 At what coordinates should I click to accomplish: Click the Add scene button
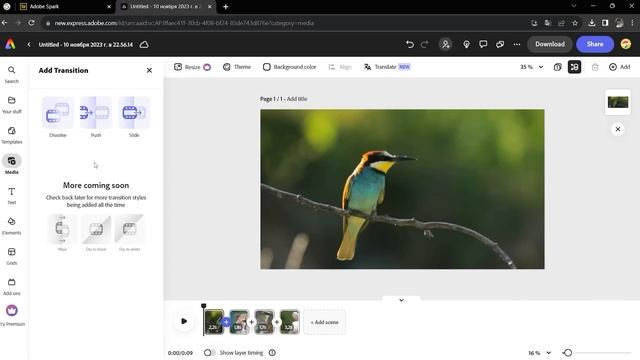[x=324, y=322]
